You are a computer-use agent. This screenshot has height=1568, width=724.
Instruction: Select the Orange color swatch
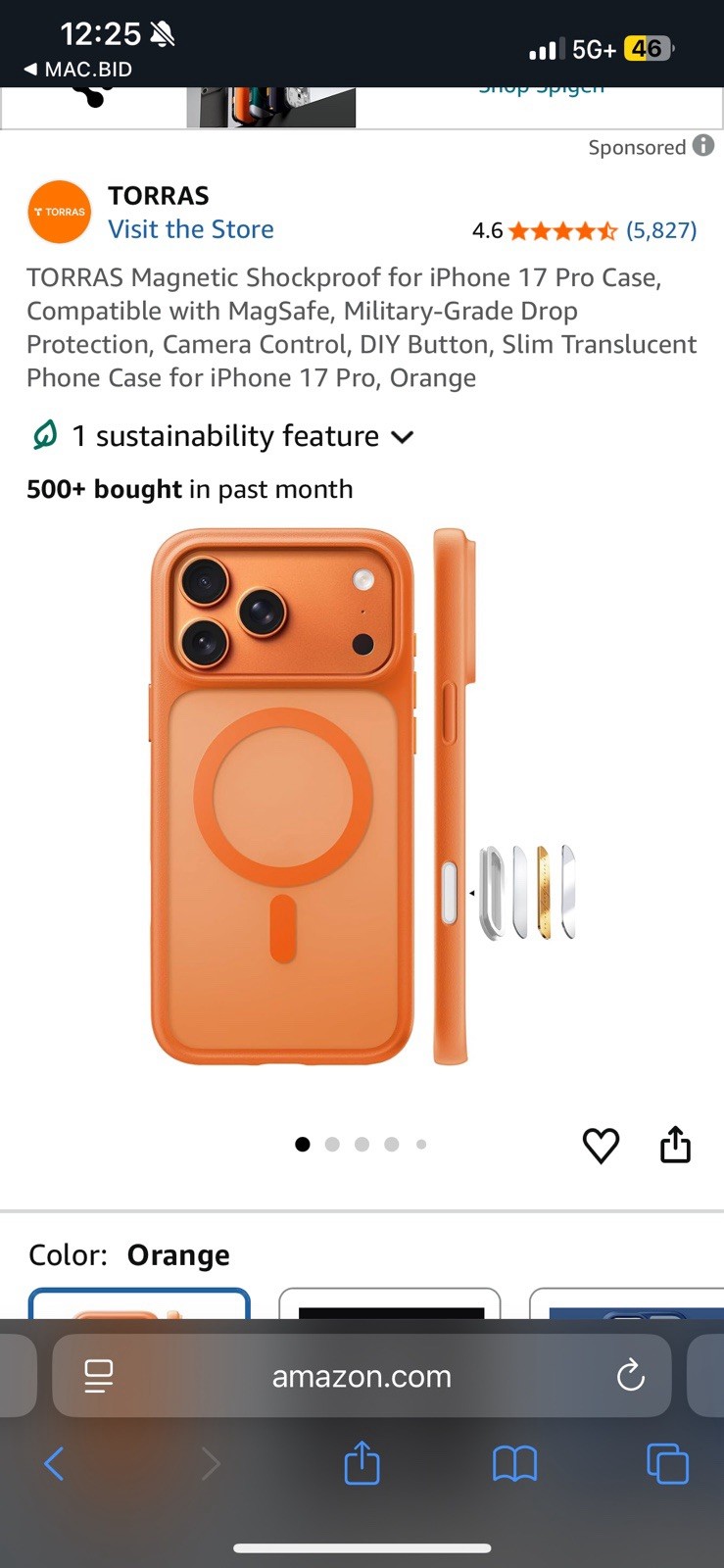pos(139,1303)
